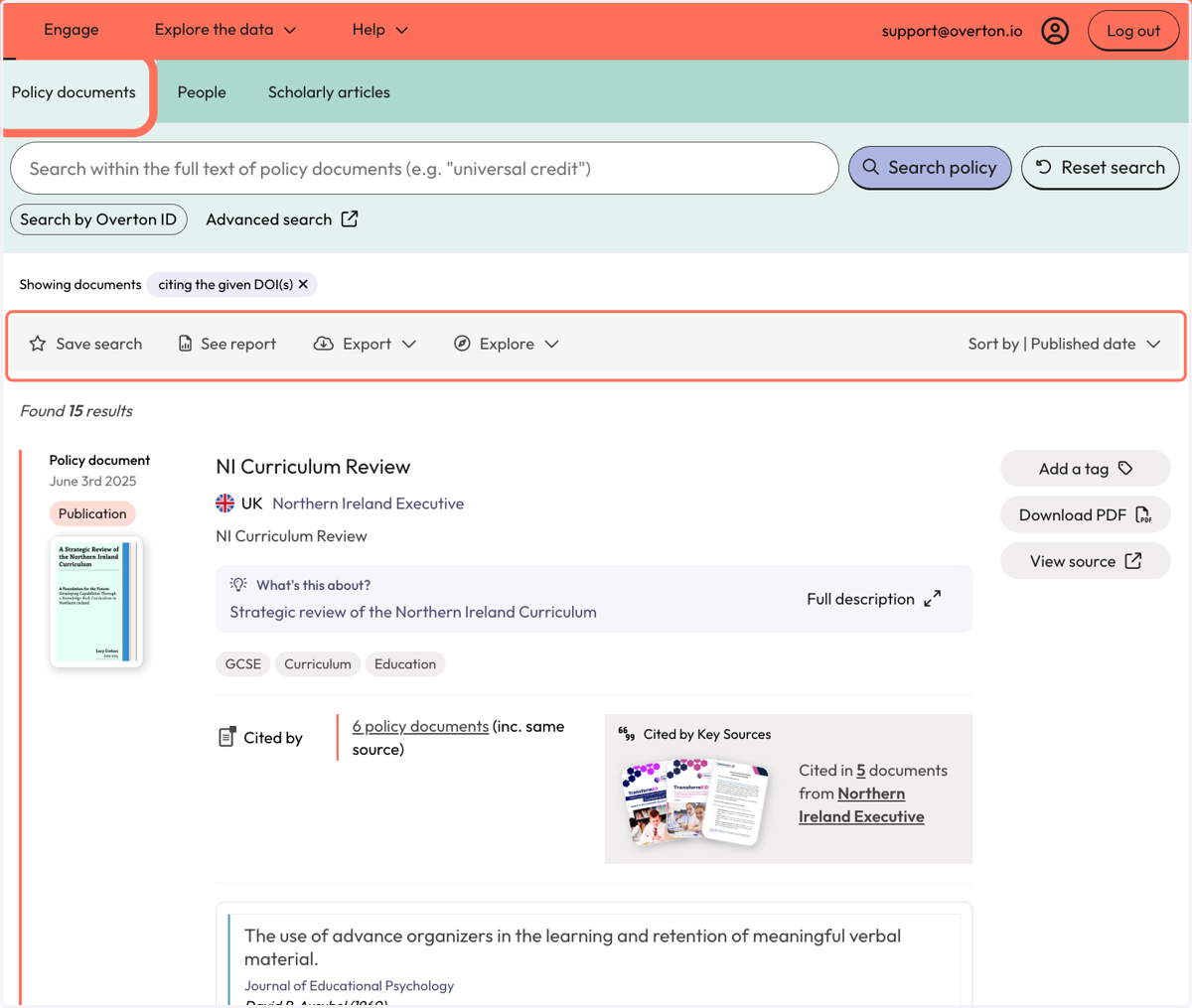The height and width of the screenshot is (1008, 1192).
Task: Open the 6 policy documents link
Action: pyautogui.click(x=420, y=726)
